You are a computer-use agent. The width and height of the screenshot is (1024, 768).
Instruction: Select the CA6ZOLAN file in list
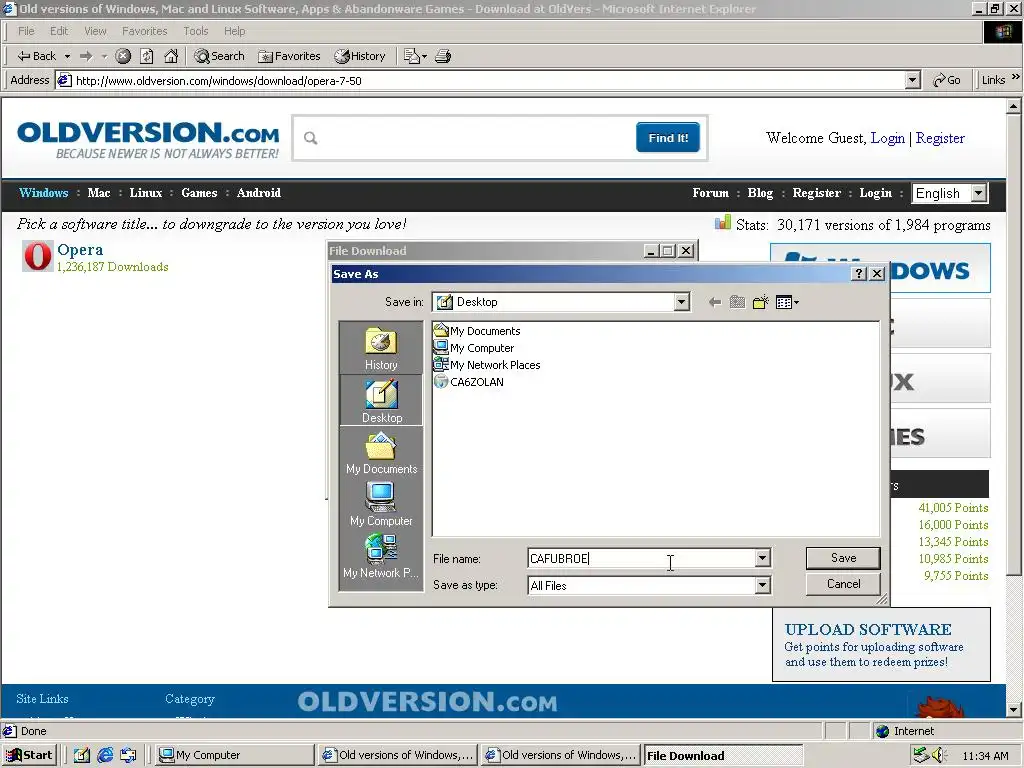pyautogui.click(x=469, y=381)
